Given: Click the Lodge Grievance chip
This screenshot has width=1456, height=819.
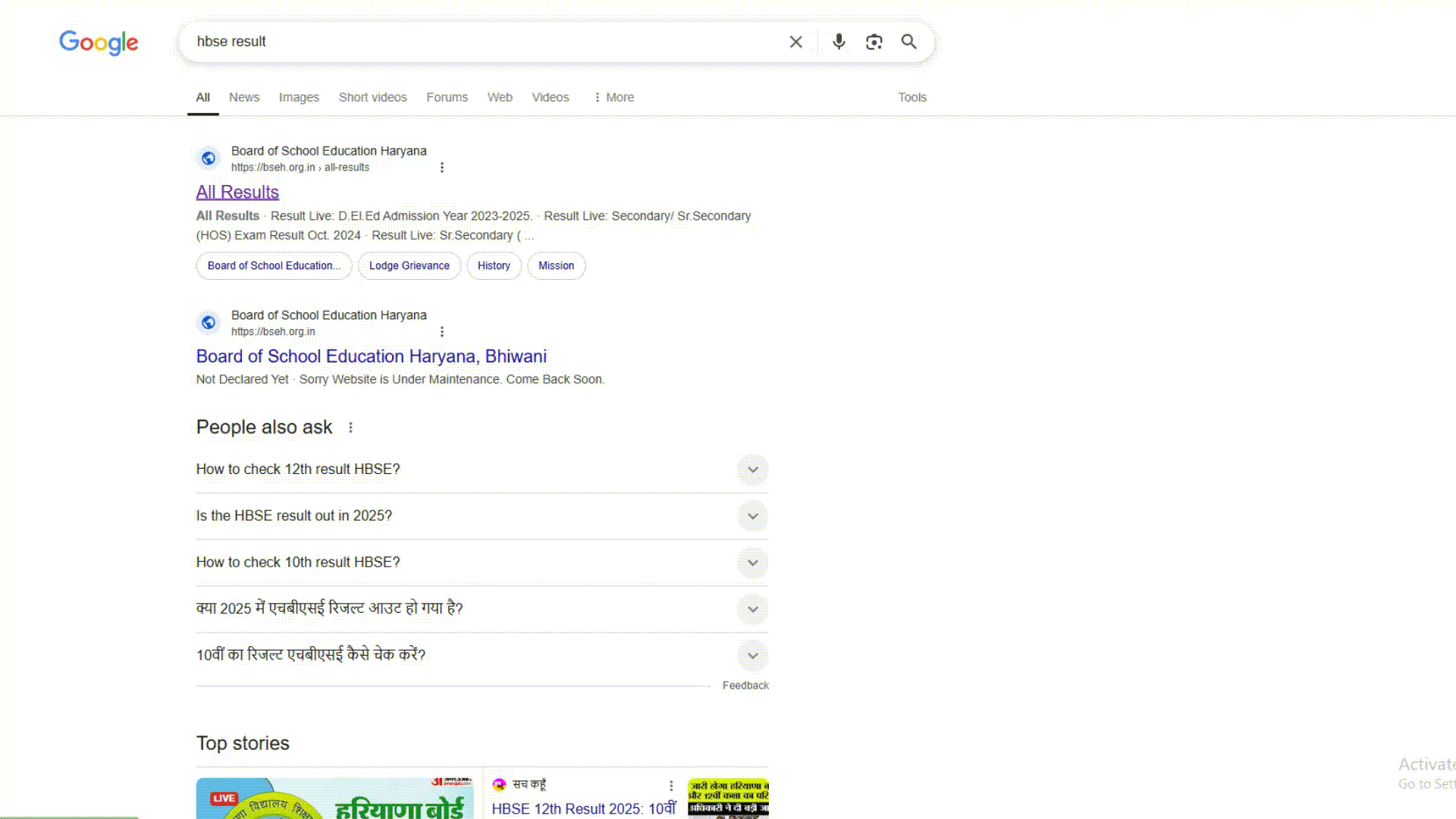Looking at the screenshot, I should [409, 266].
